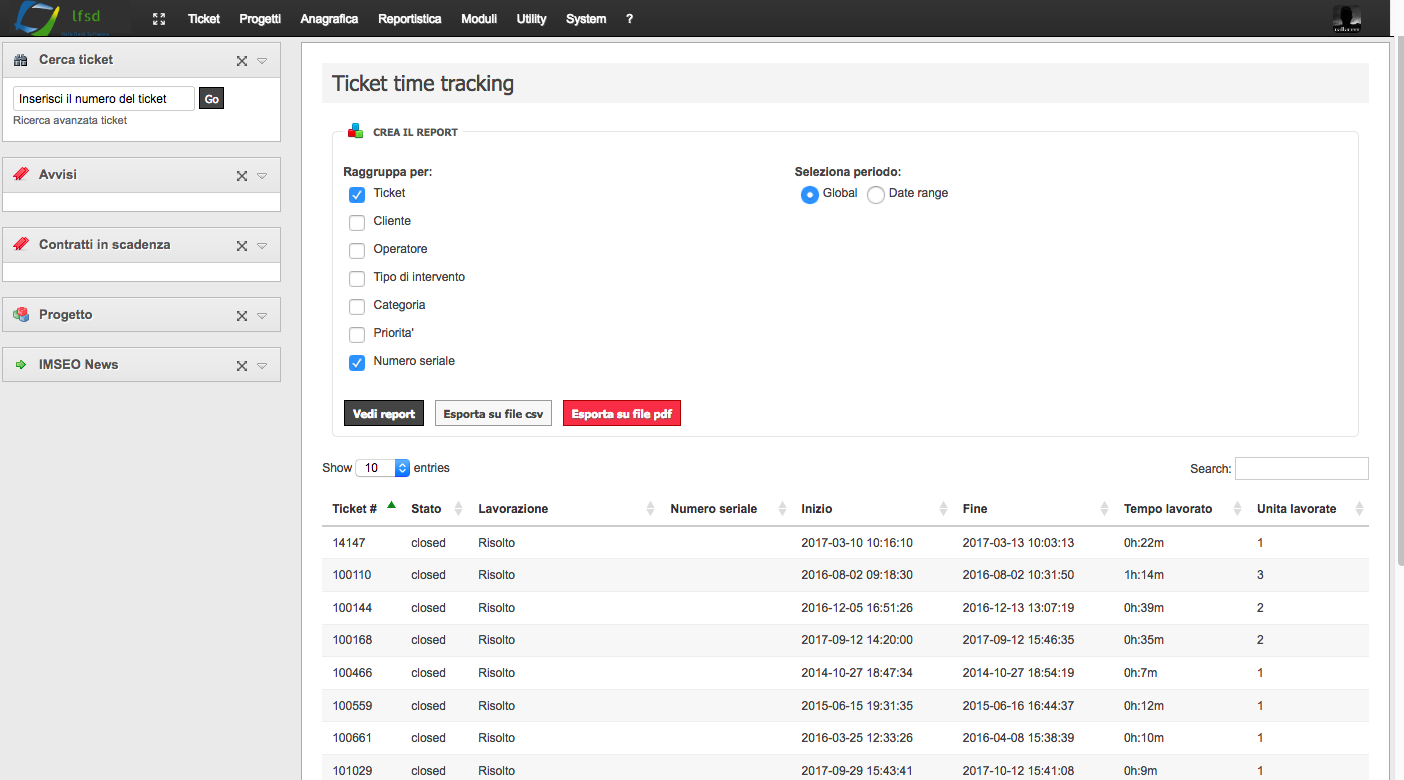The height and width of the screenshot is (780, 1404).
Task: Open the Show entries dropdown
Action: click(383, 467)
